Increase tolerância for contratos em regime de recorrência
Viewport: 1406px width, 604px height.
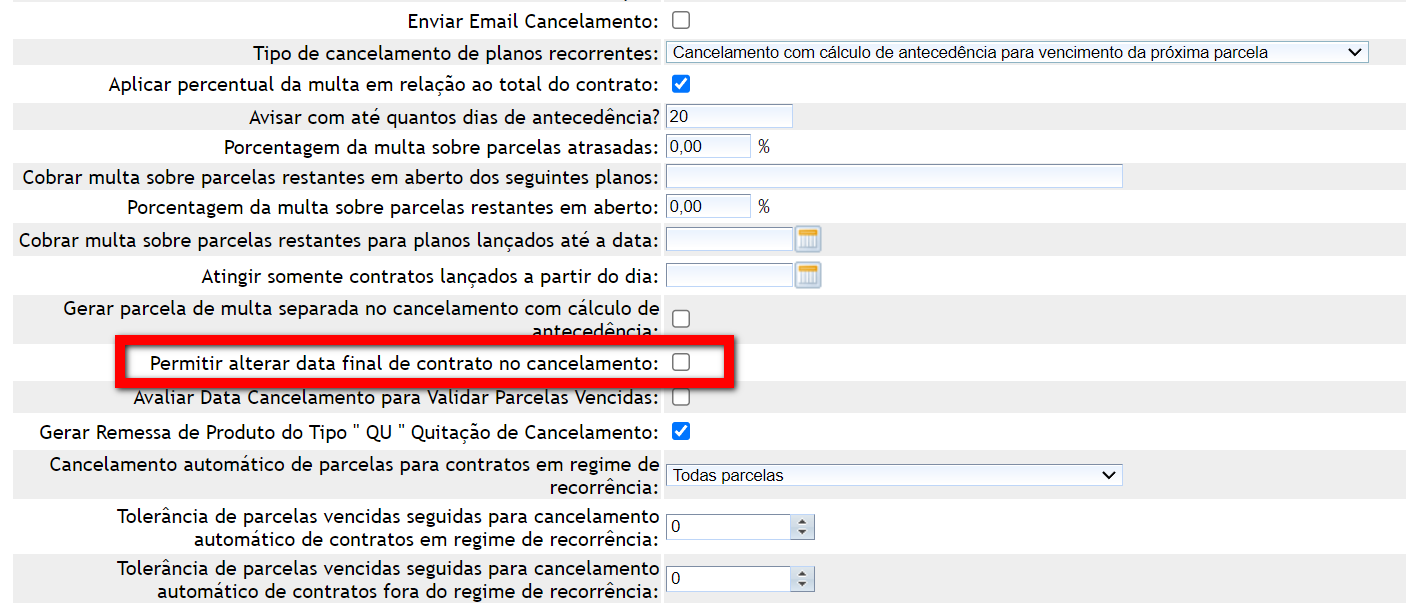[x=802, y=521]
